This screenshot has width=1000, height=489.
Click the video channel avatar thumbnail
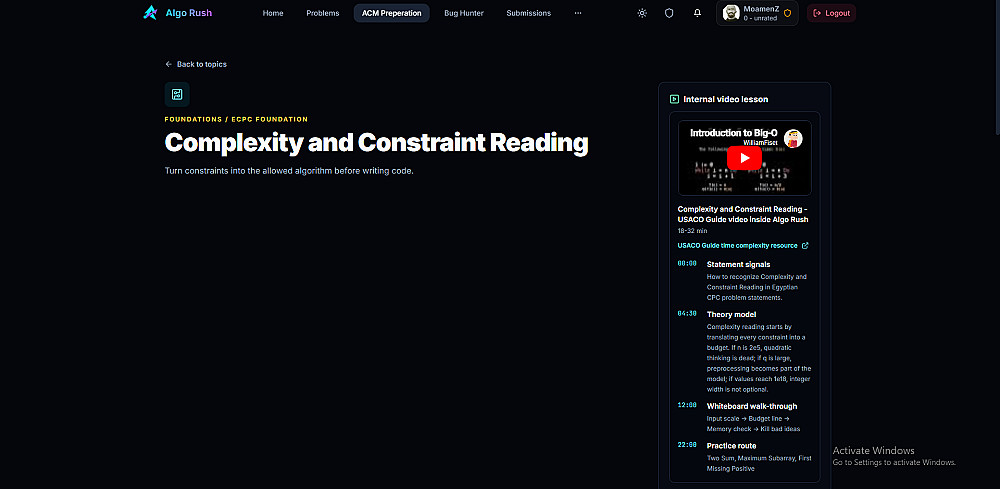pyautogui.click(x=793, y=138)
